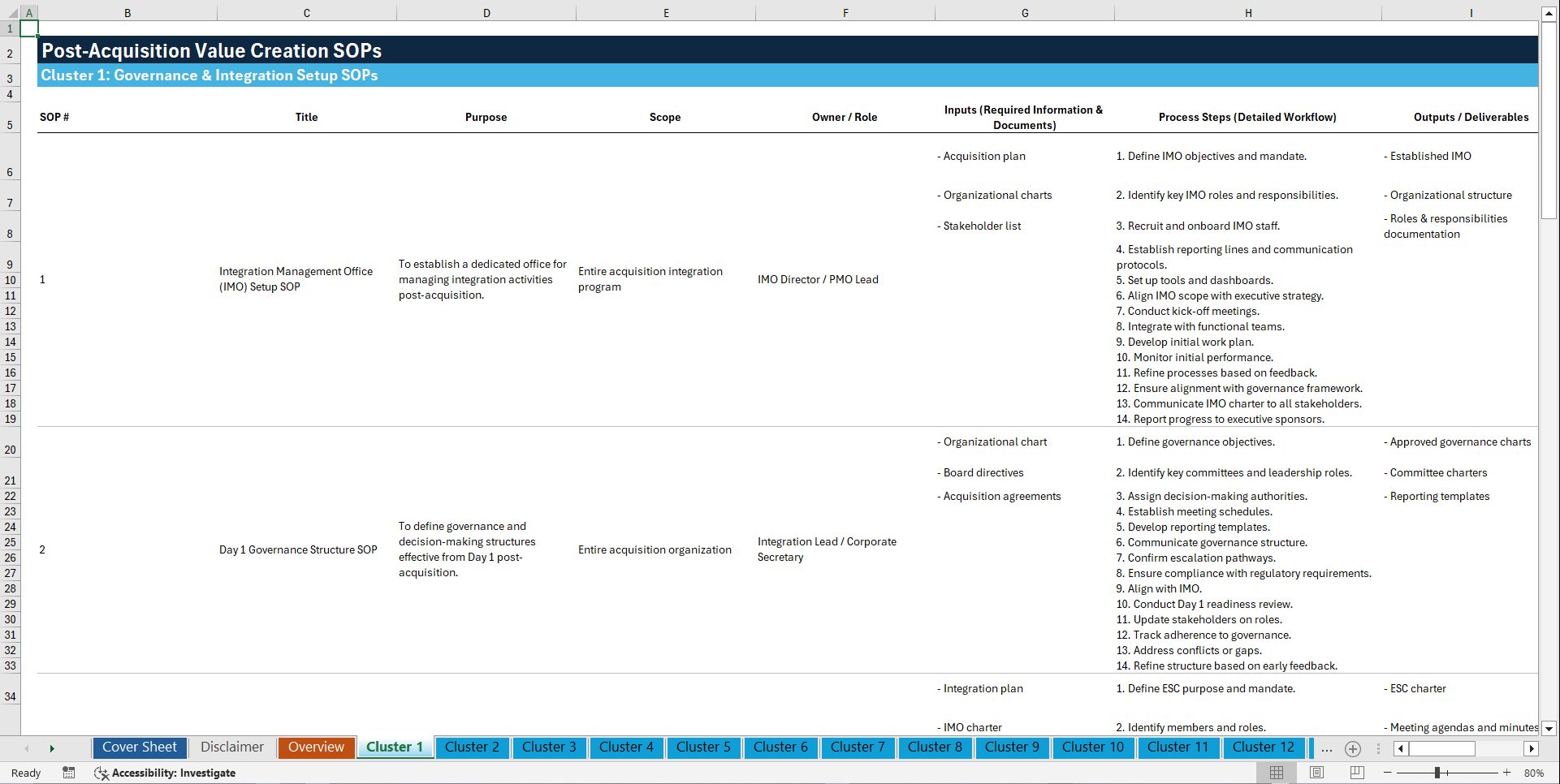Screen dimensions: 1560x784
Task: Switch to the Cluster 5 tab
Action: [x=703, y=747]
